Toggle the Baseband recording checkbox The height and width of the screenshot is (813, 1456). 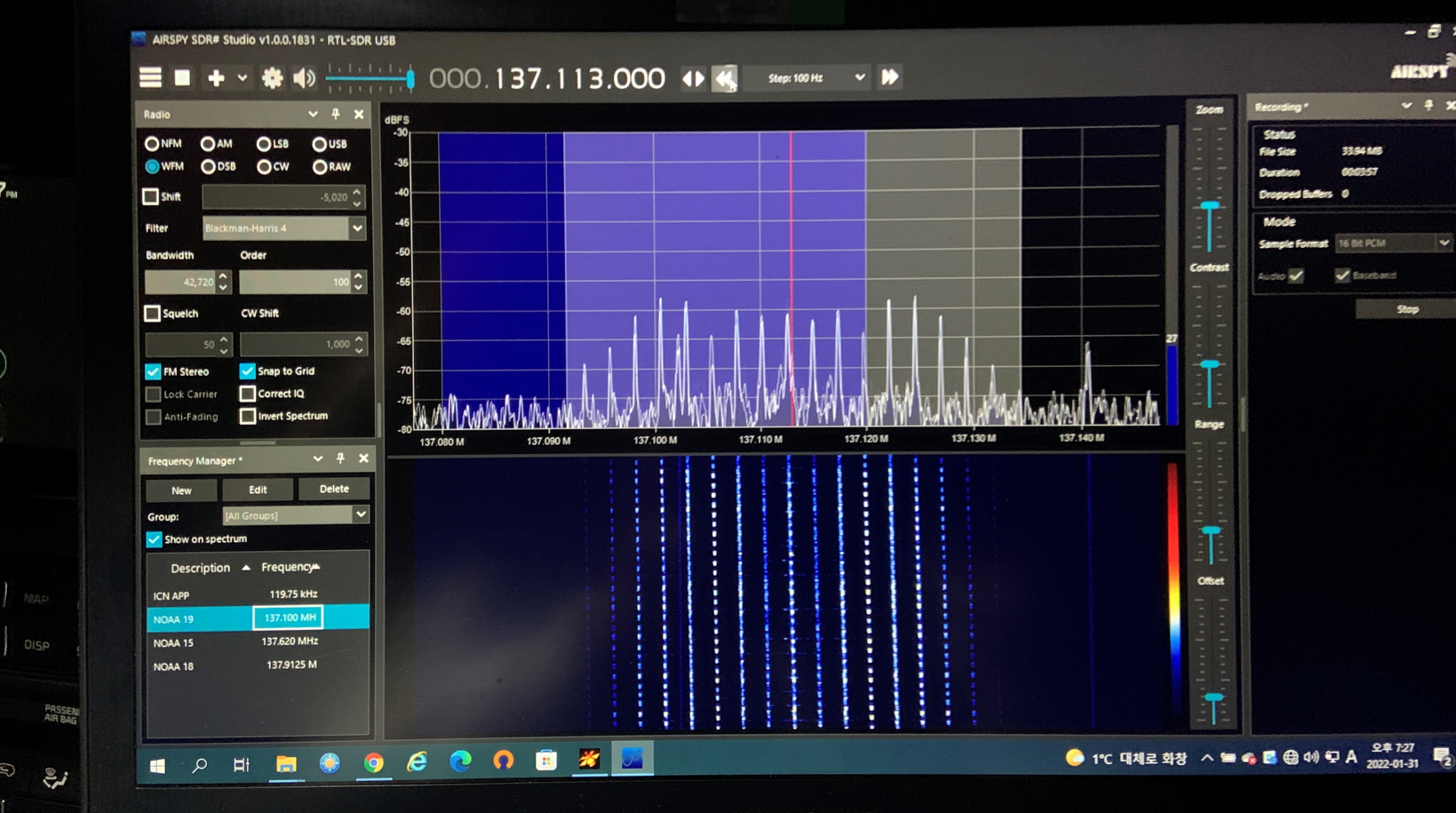(x=1341, y=275)
